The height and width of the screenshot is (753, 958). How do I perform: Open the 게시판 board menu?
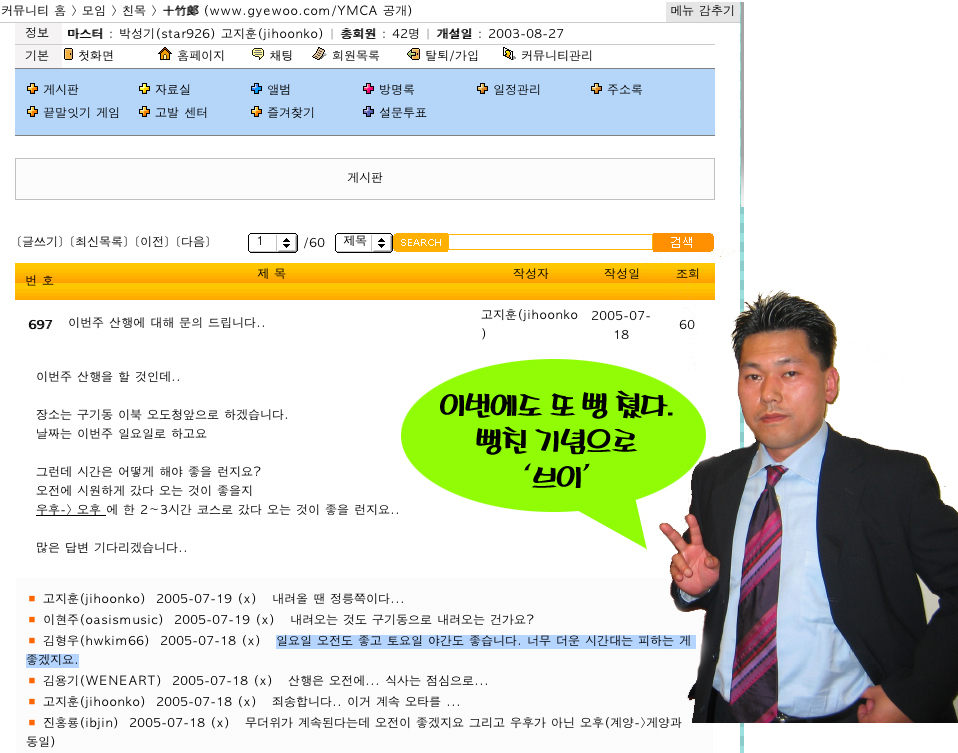[60, 90]
